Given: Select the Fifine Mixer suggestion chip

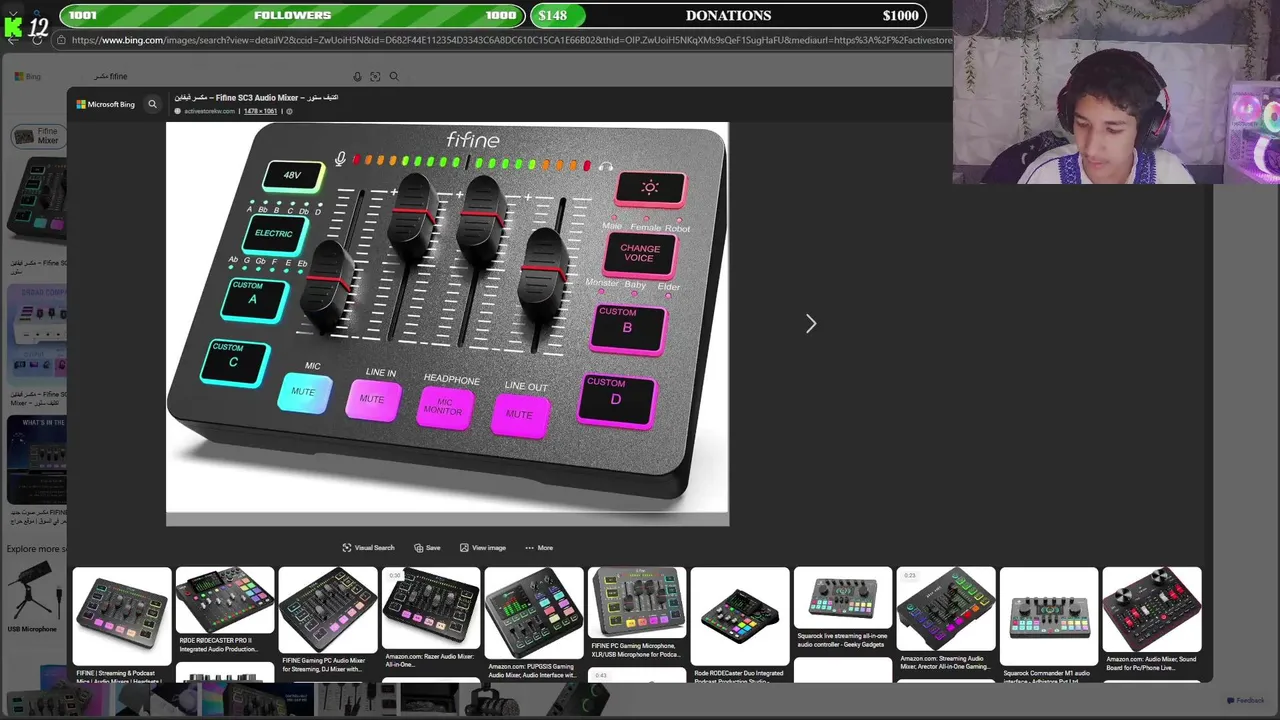Looking at the screenshot, I should [x=38, y=136].
